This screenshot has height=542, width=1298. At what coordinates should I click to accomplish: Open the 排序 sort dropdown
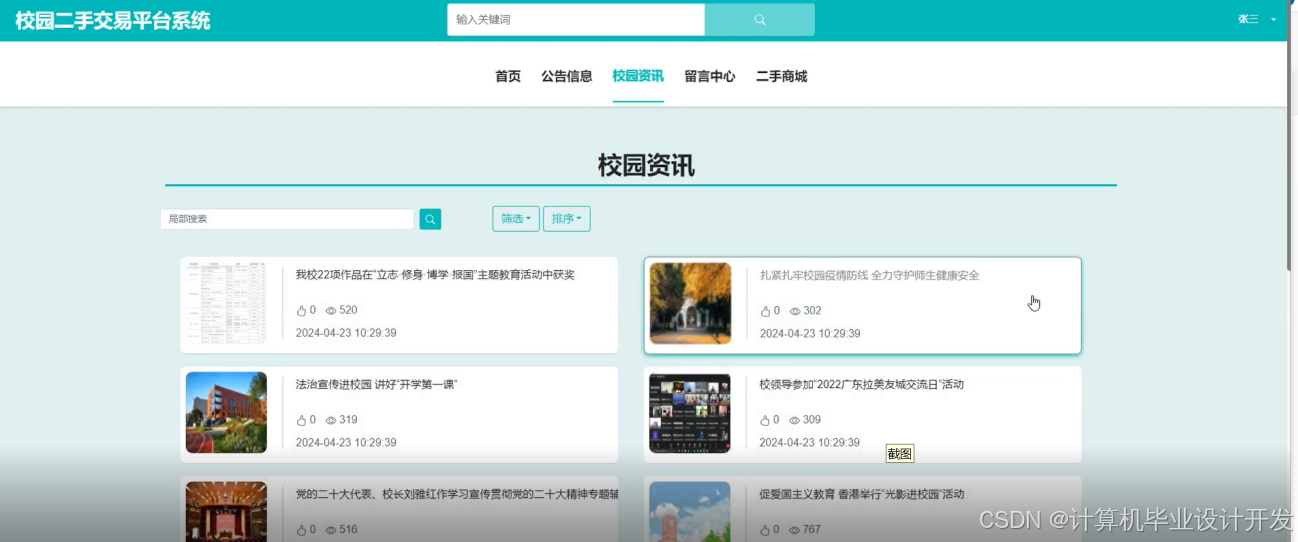pos(567,219)
